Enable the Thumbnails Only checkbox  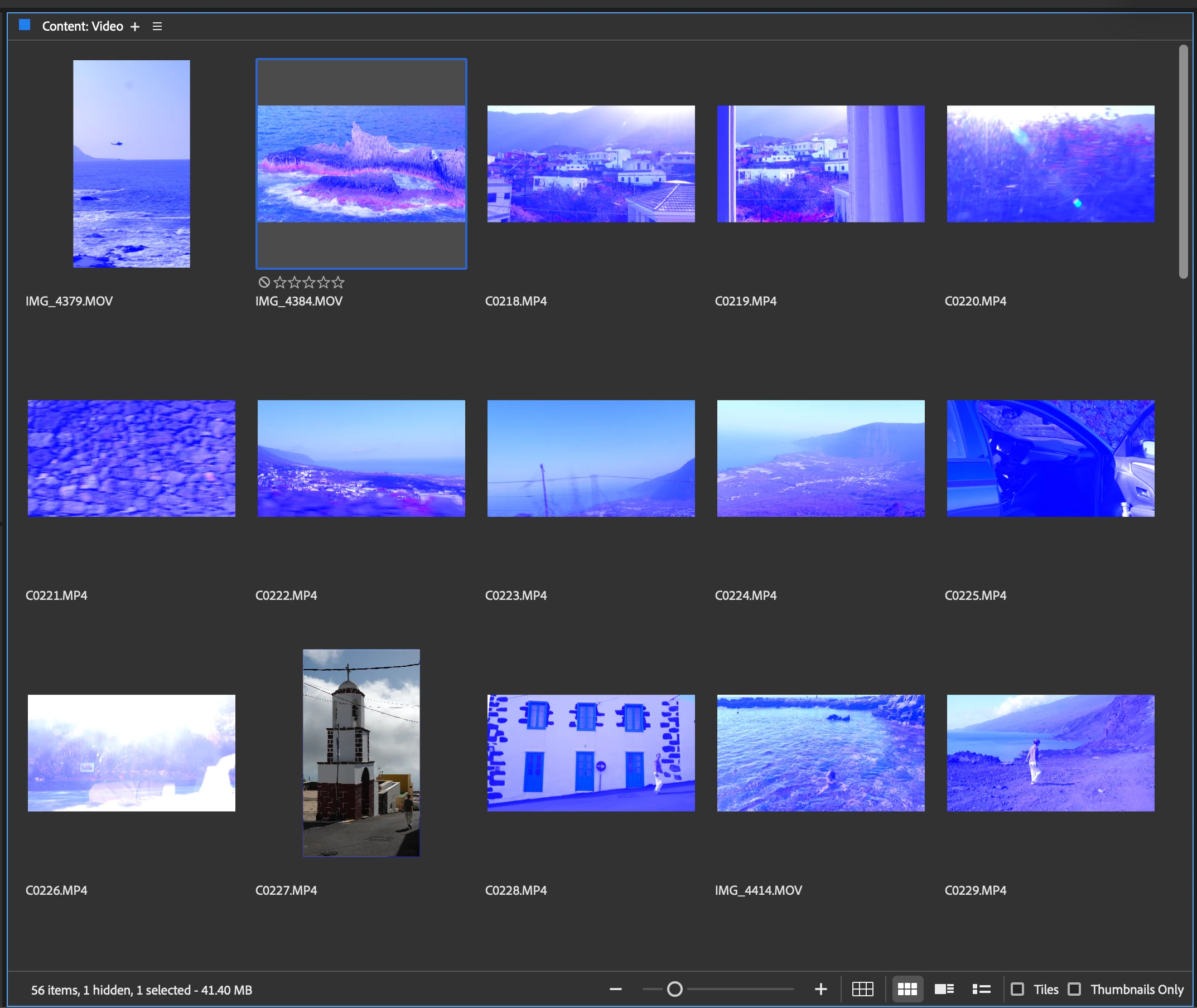click(1074, 989)
